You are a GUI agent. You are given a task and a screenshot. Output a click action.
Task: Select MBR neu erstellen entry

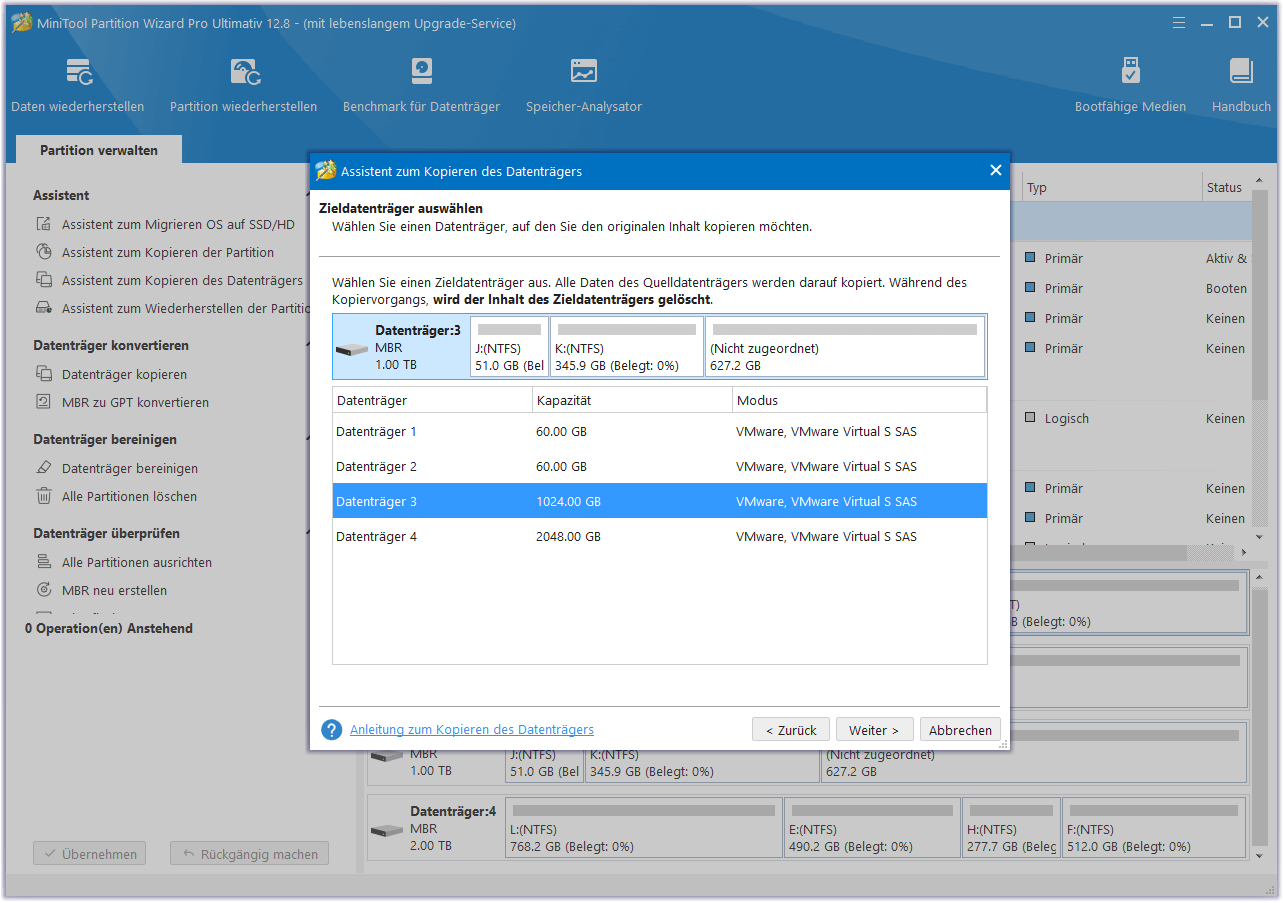pyautogui.click(x=114, y=590)
